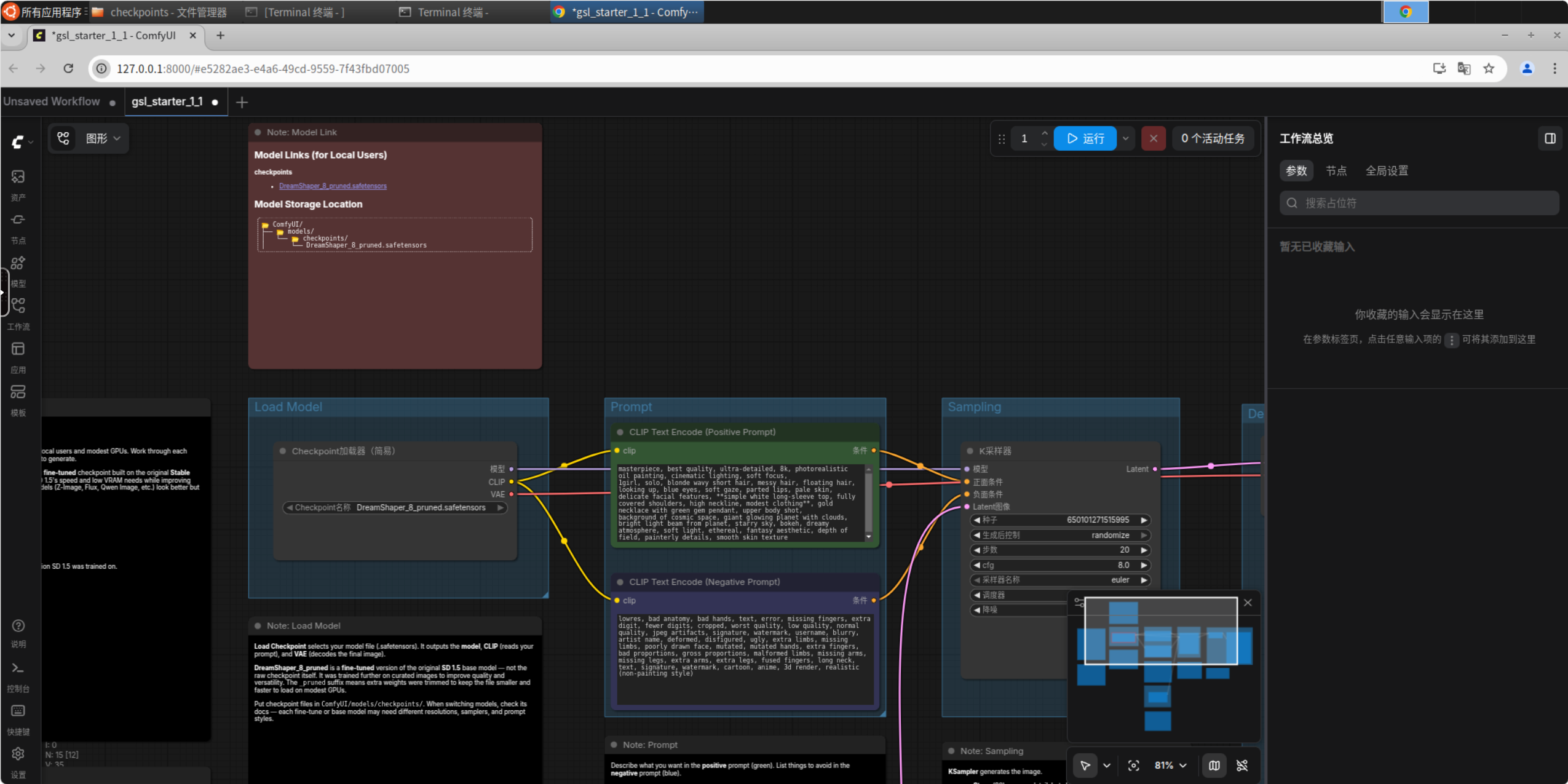Viewport: 1568px width, 784px height.
Task: Click the fit view icon in canvas toolbar
Action: pyautogui.click(x=1133, y=766)
